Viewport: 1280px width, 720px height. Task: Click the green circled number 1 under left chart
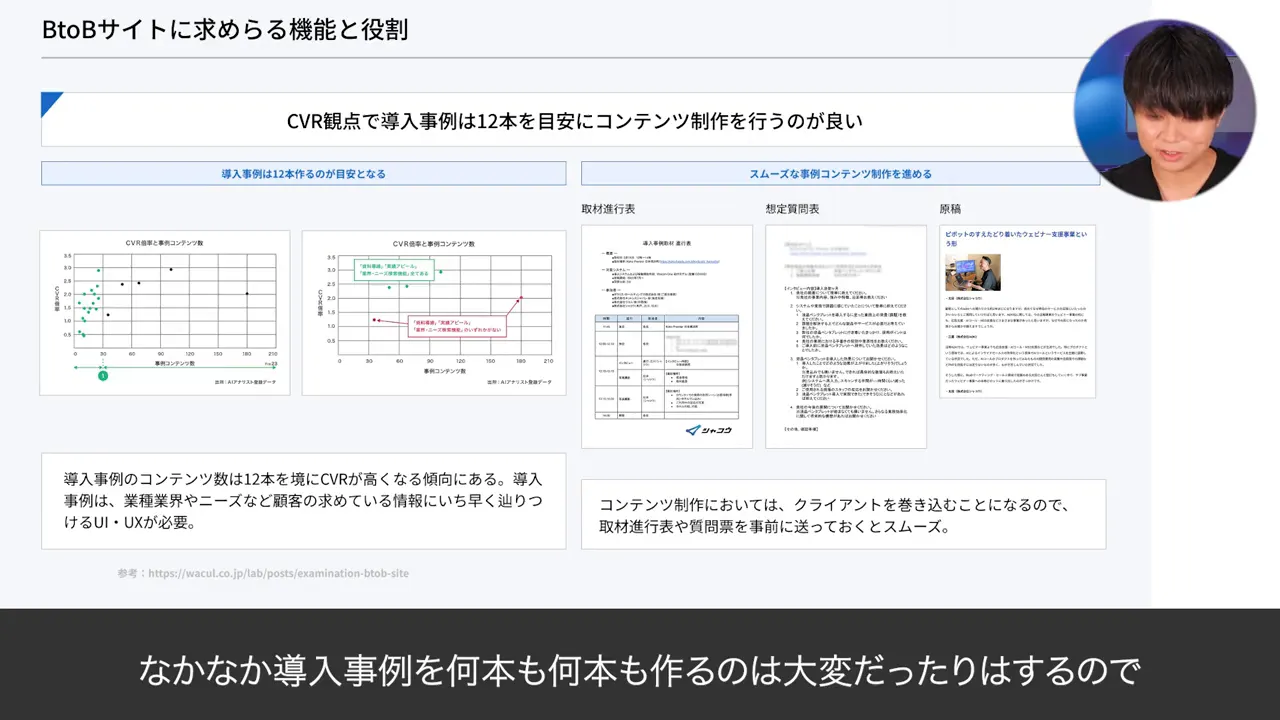pos(103,377)
